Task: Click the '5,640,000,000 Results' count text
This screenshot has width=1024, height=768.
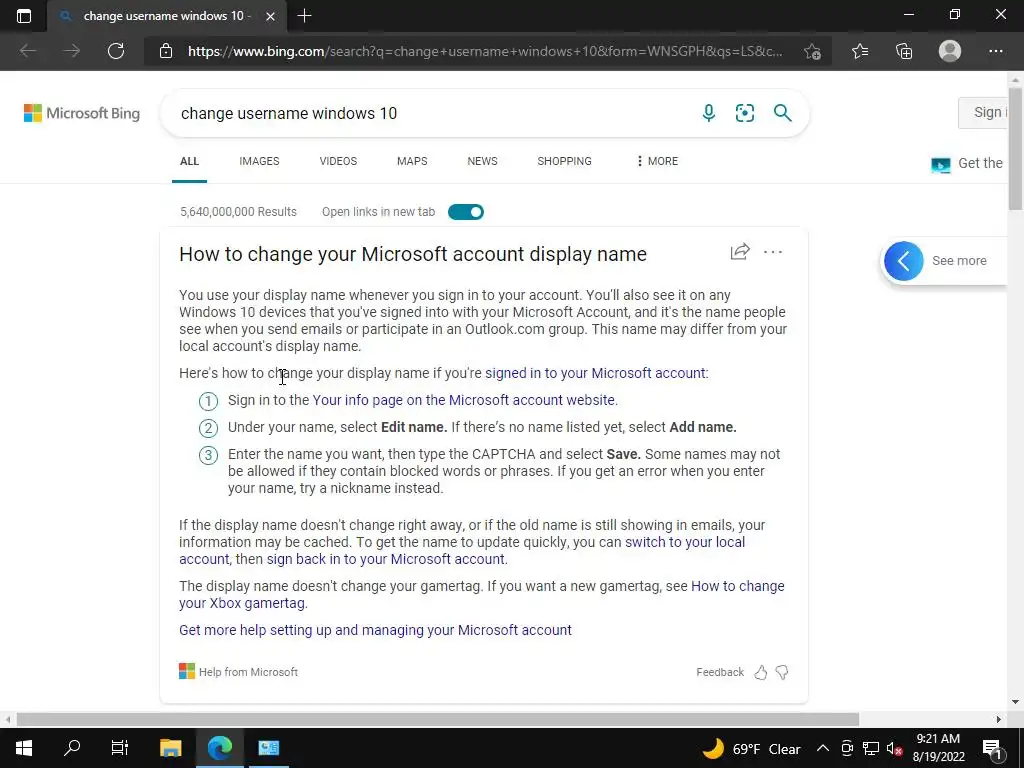Action: tap(238, 212)
